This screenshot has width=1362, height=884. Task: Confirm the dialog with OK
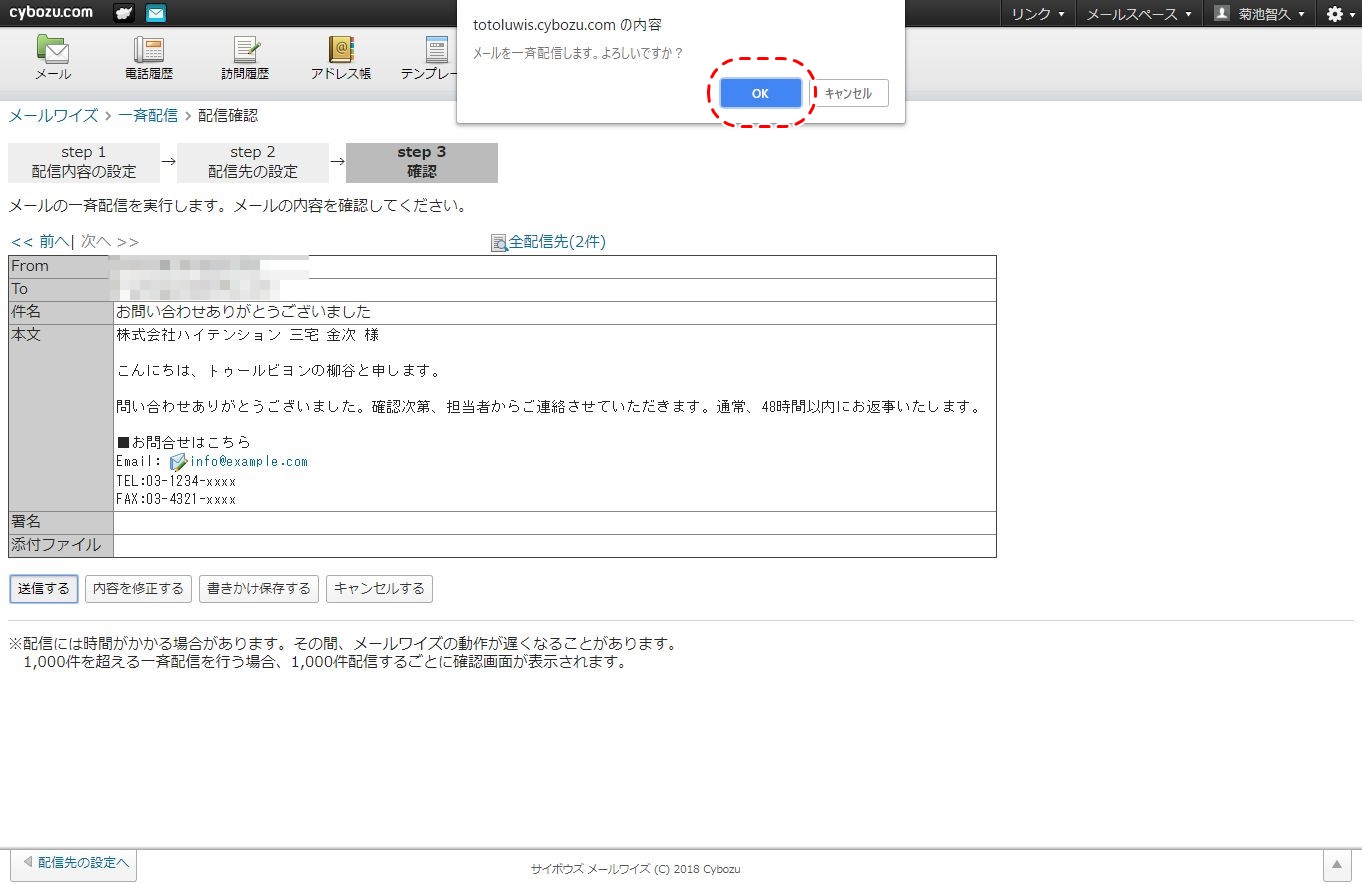pyautogui.click(x=760, y=93)
